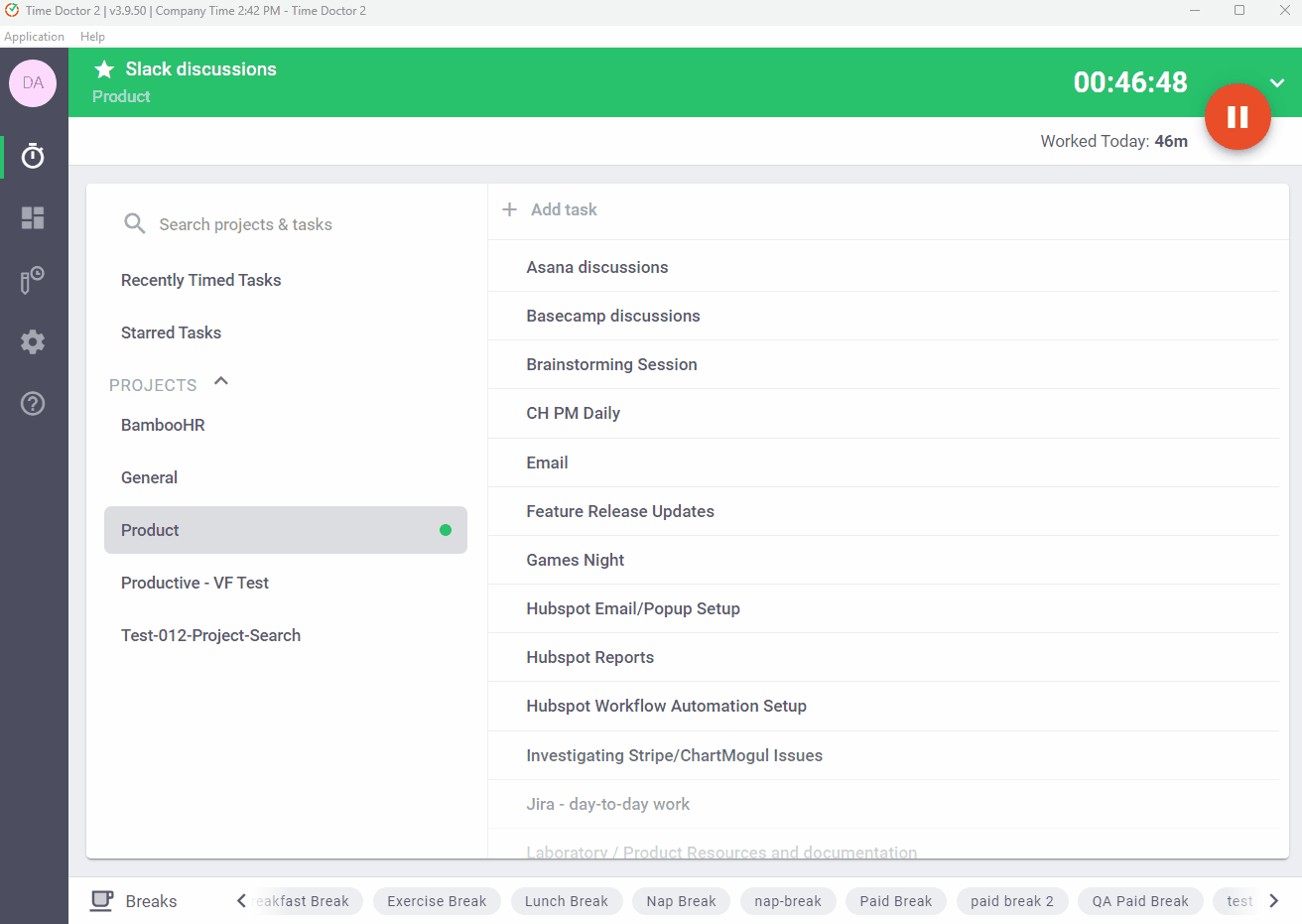Start the Feature Release Updates task
The width and height of the screenshot is (1302, 924).
883,511
